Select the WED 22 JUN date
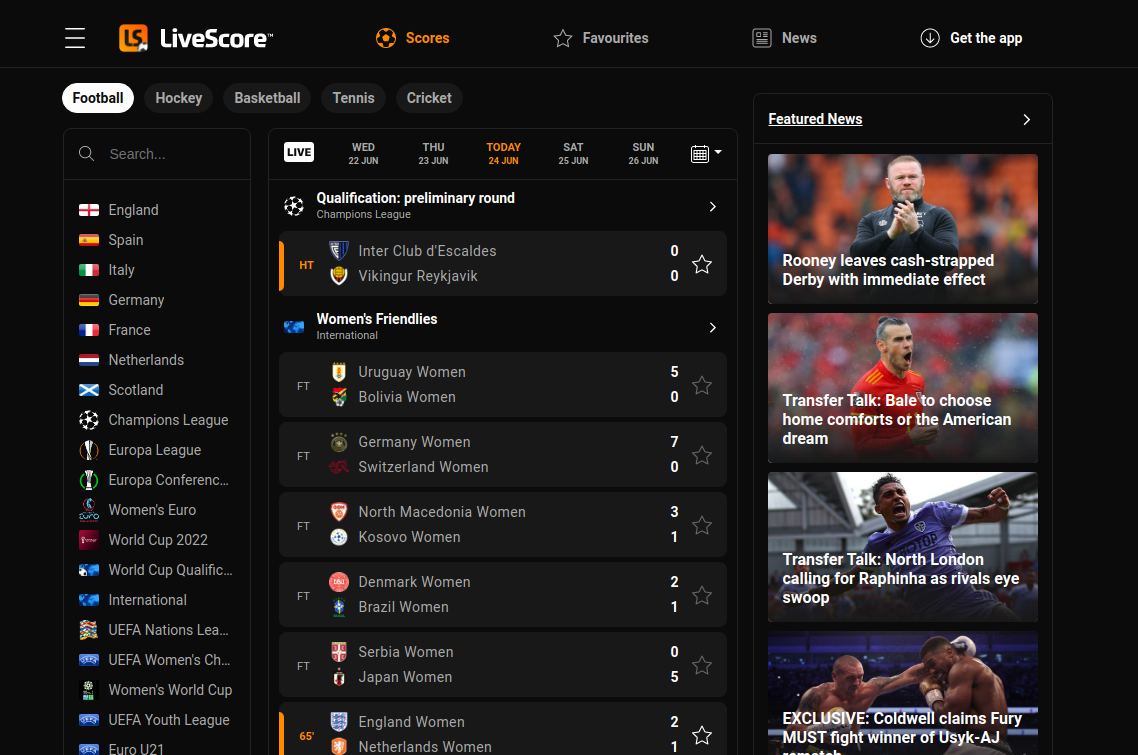Image resolution: width=1138 pixels, height=755 pixels. [x=363, y=153]
